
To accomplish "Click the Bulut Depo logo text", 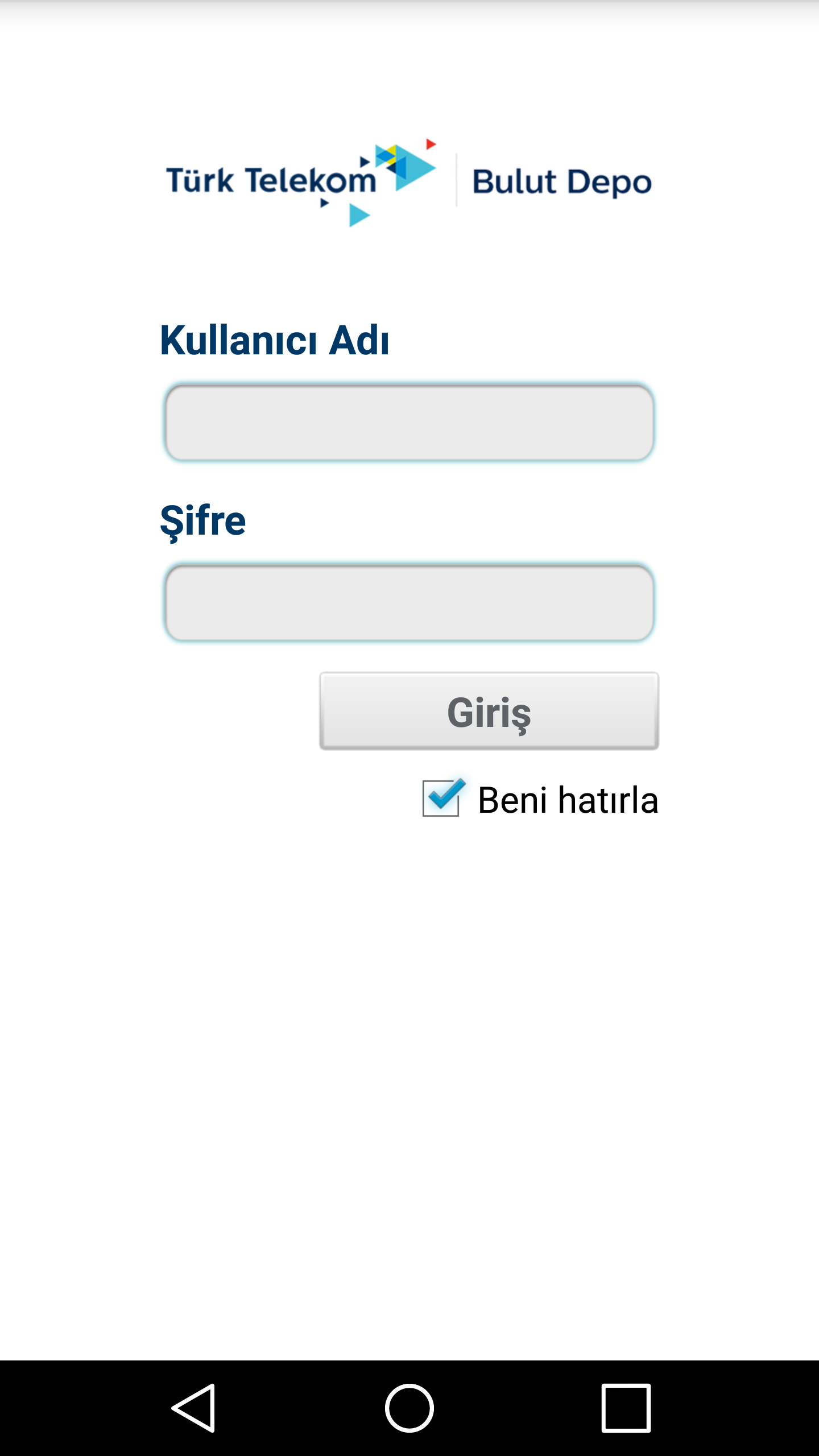I will coord(562,183).
